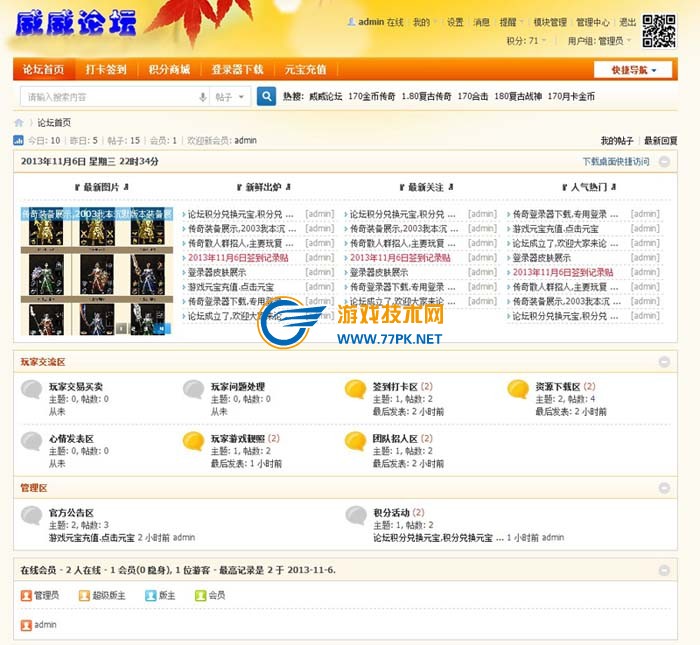Click the blue 版主 legend icon

click(150, 595)
